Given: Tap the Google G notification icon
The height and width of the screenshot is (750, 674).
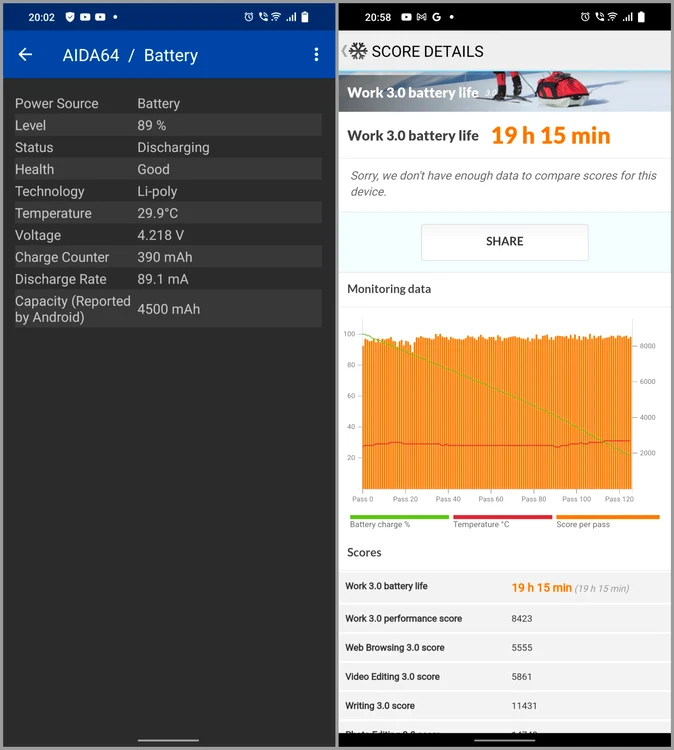Looking at the screenshot, I should pyautogui.click(x=437, y=17).
